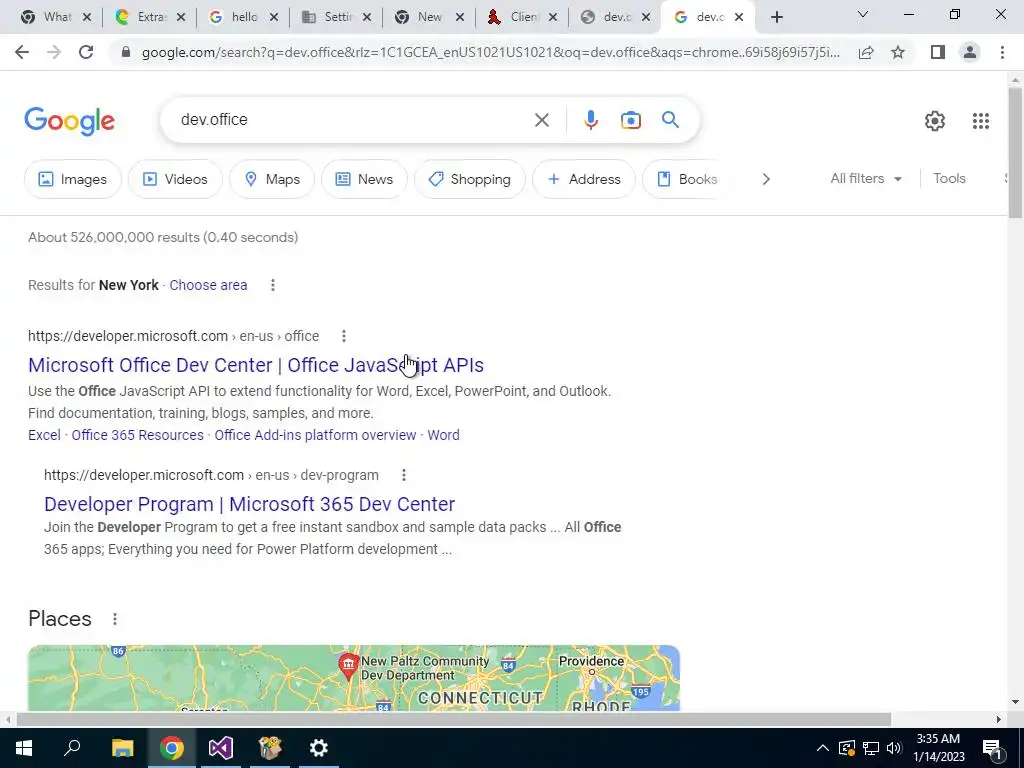Open Office Add-ins platform overview link
This screenshot has height=768, width=1024.
(315, 435)
